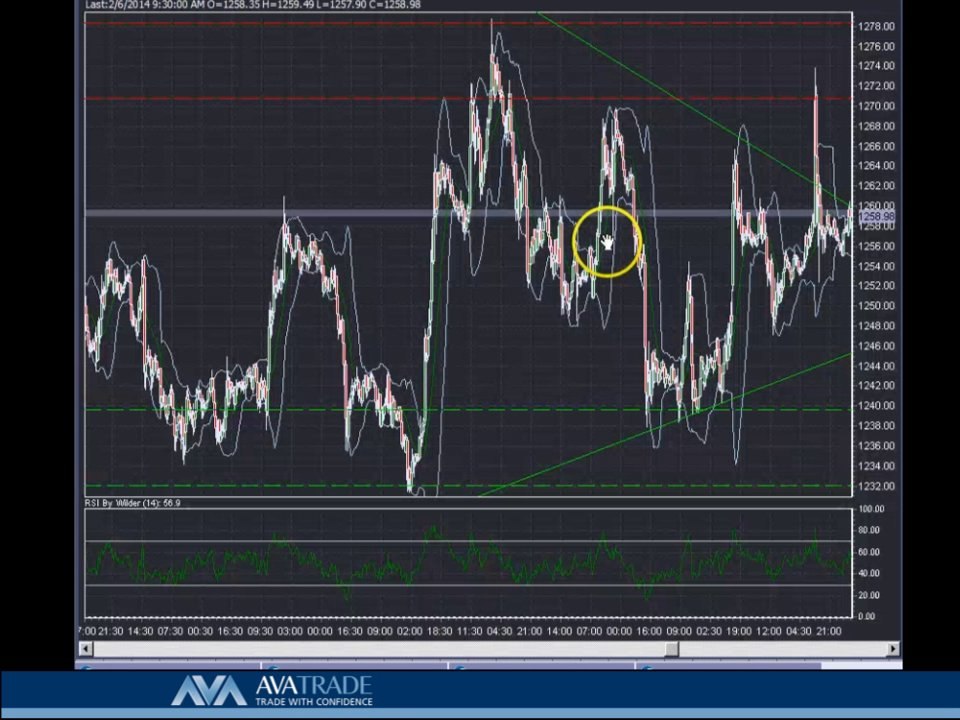
Task: Click the 1272.00 price axis label
Action: tap(877, 86)
